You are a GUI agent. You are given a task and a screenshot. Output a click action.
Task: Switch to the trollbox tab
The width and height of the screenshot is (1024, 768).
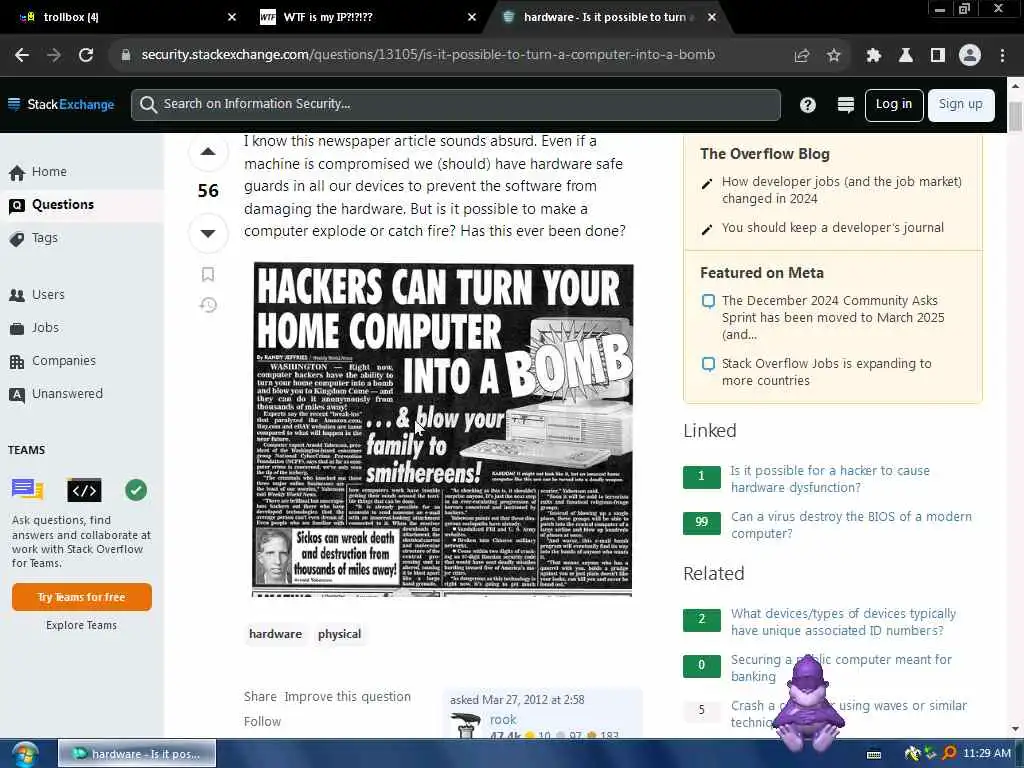[124, 17]
